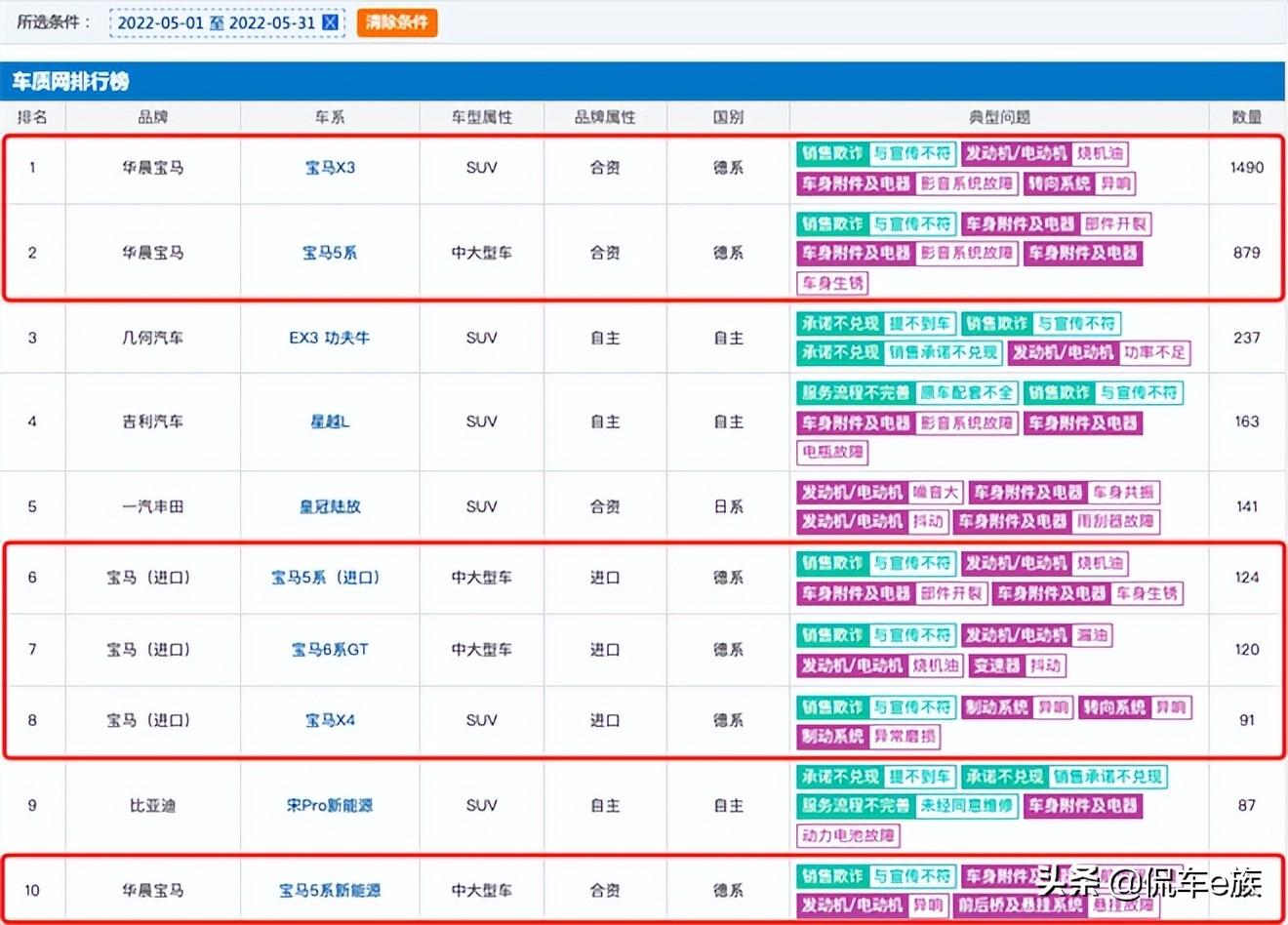The image size is (1288, 925).
Task: Click 日系 cell in 皇冠陆放 row
Action: [x=728, y=506]
